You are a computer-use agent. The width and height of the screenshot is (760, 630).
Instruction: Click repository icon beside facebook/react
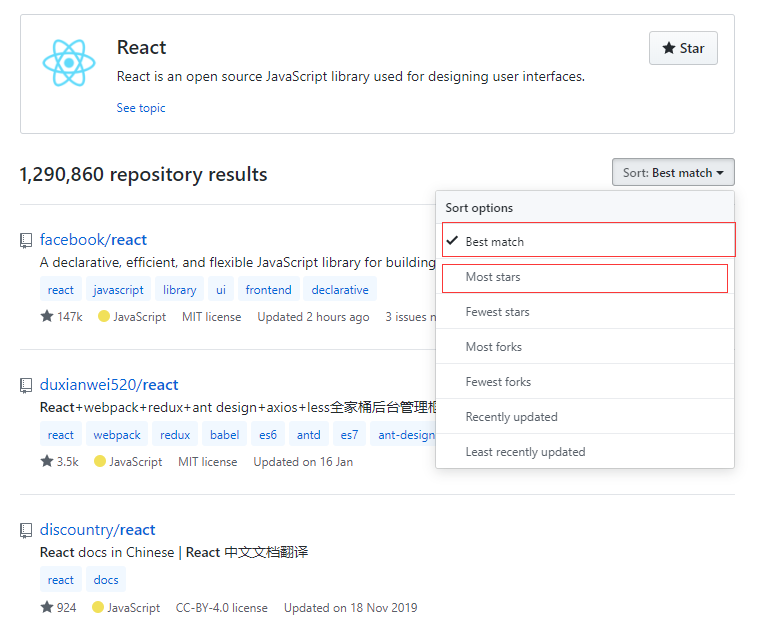click(x=26, y=240)
